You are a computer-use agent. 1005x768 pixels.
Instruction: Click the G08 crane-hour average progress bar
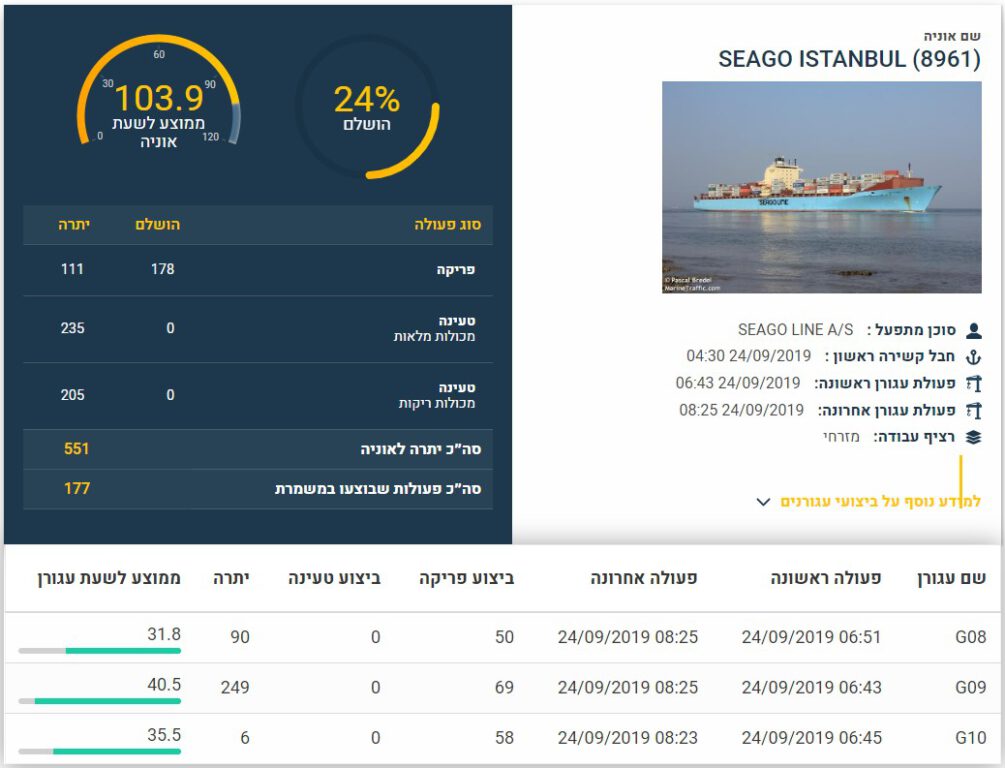[x=100, y=651]
